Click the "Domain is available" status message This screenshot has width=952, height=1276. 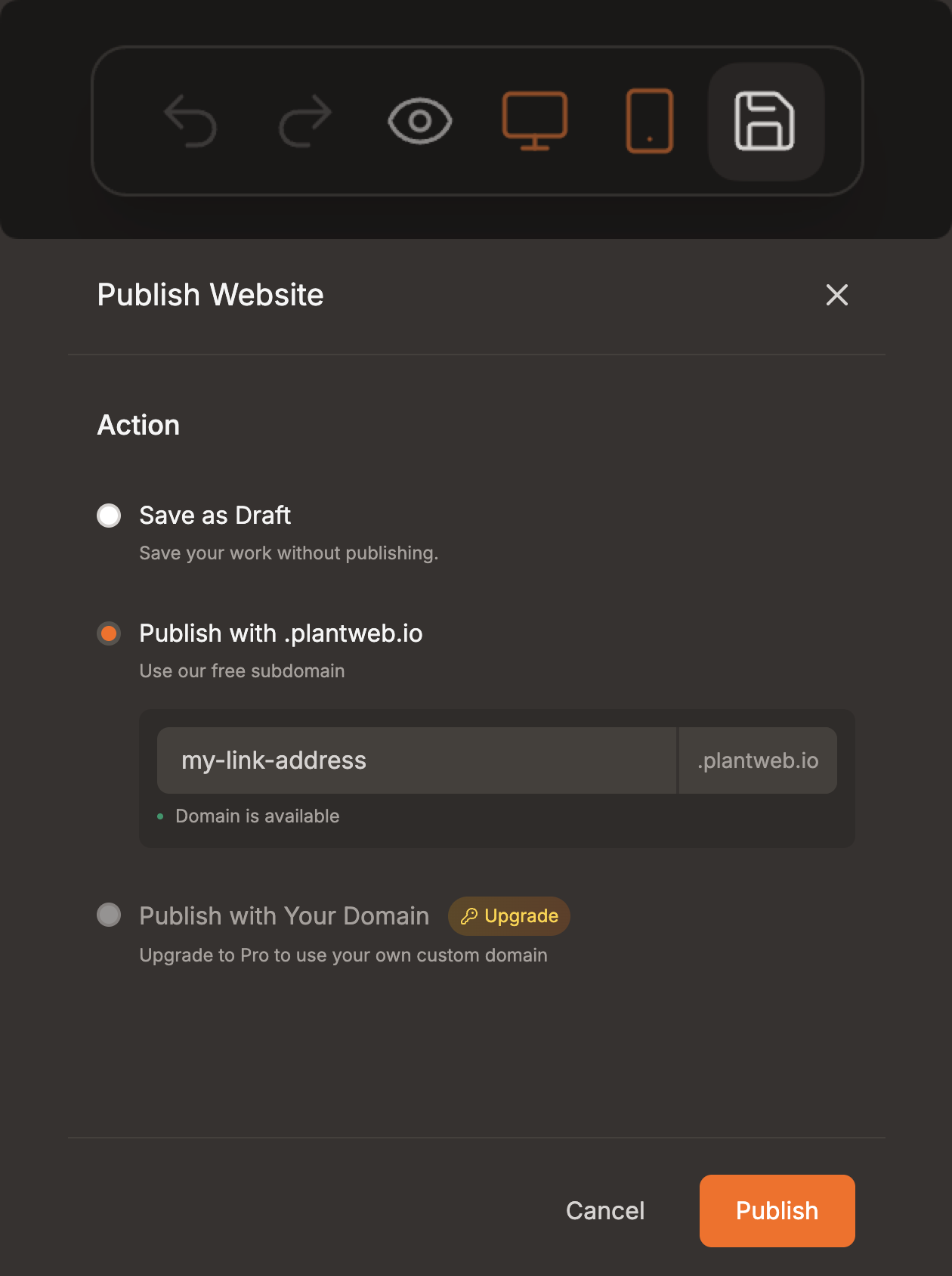point(257,816)
